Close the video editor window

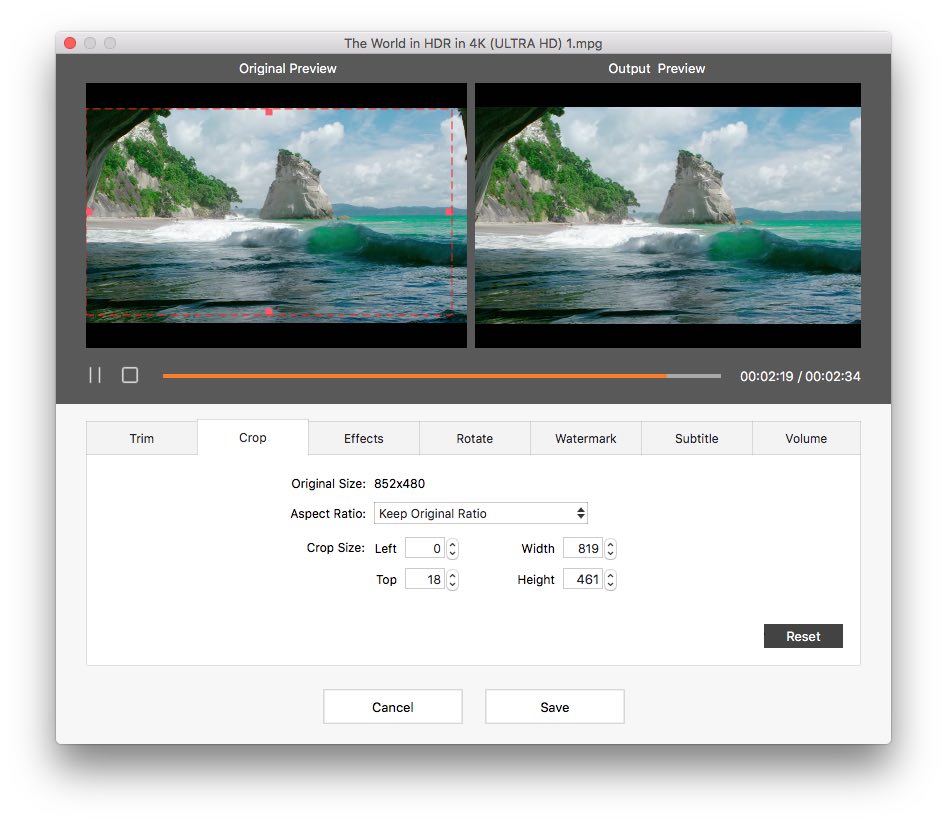click(x=70, y=43)
